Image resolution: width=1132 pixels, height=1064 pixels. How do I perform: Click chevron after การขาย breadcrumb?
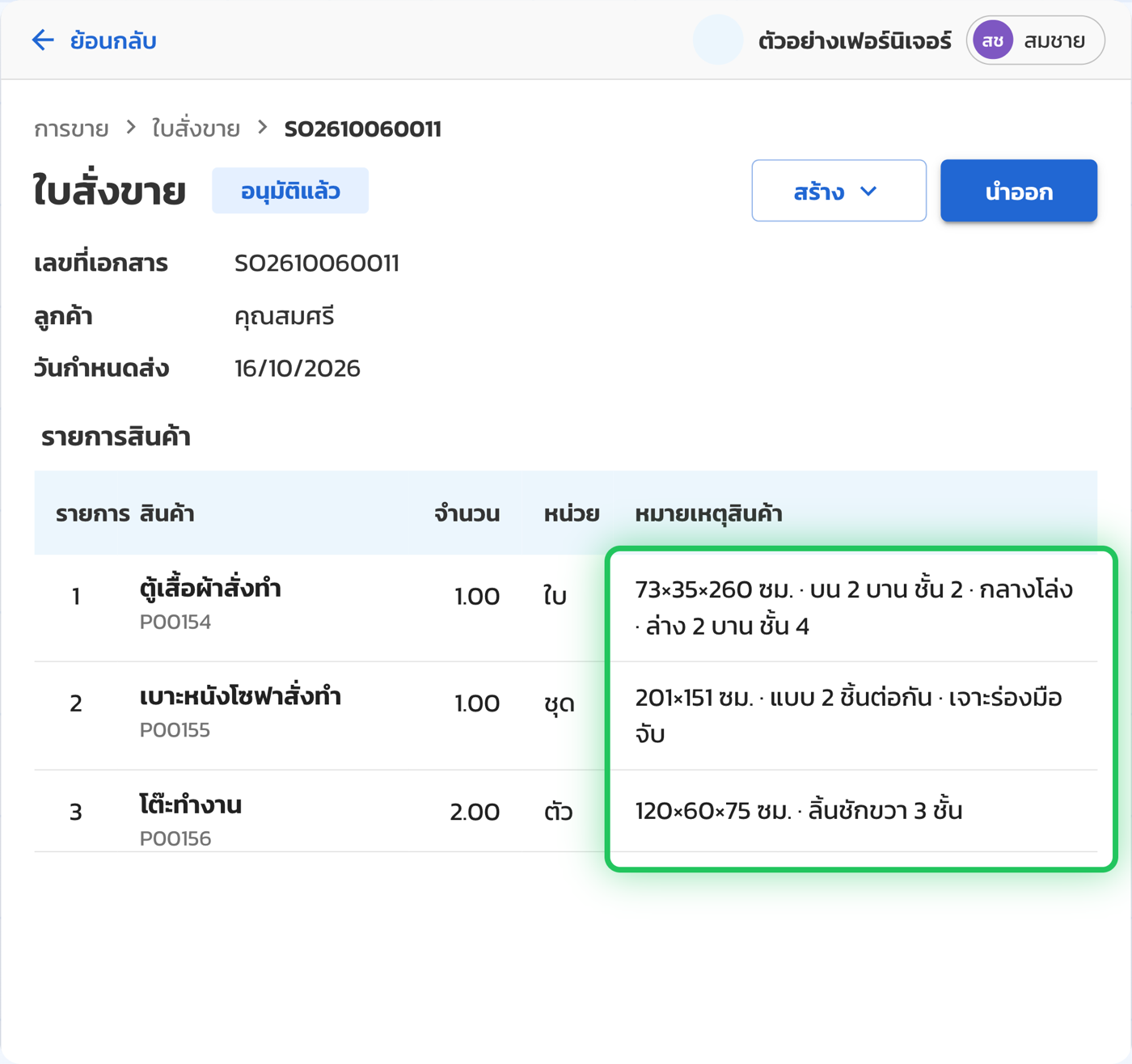[x=131, y=128]
